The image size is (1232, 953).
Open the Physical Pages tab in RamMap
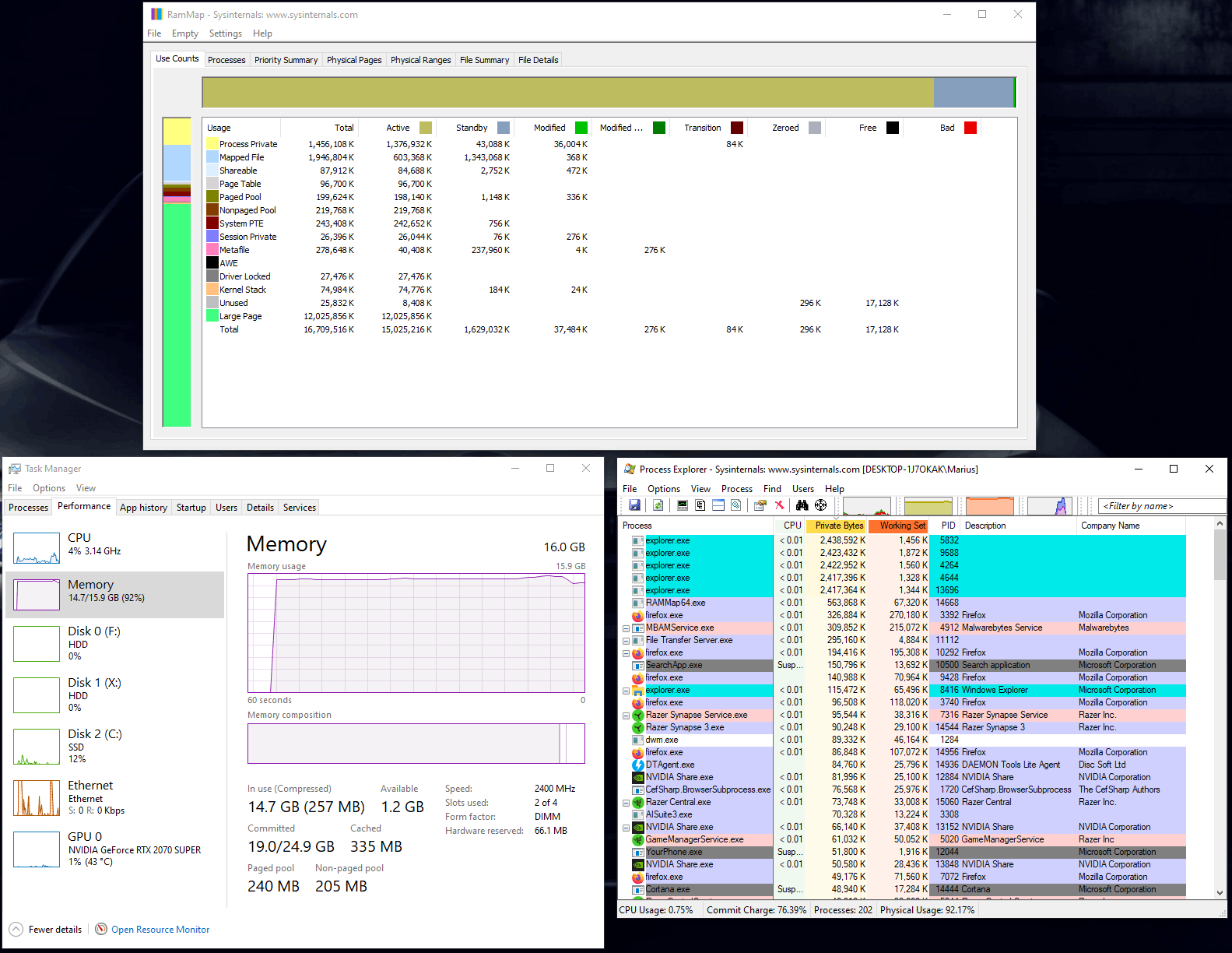pyautogui.click(x=354, y=60)
